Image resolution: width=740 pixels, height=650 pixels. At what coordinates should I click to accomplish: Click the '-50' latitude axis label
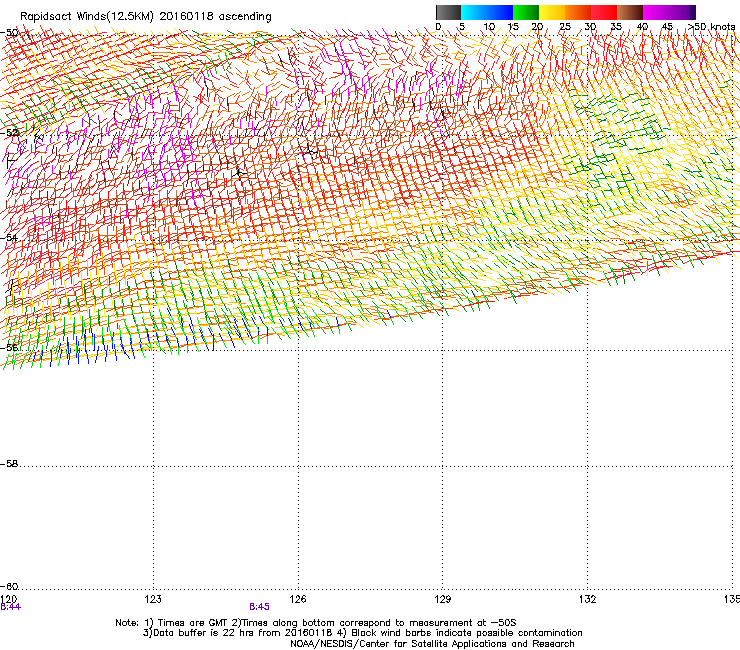tap(9, 33)
